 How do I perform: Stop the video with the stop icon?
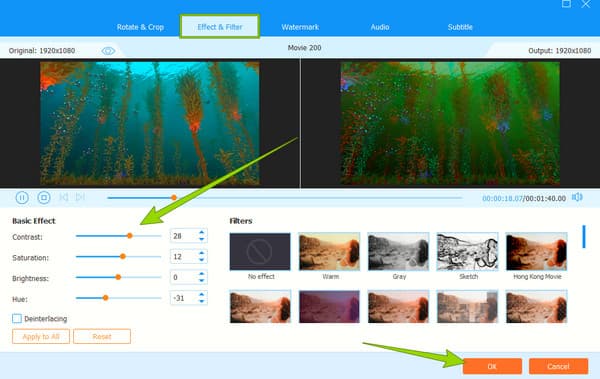(x=44, y=198)
